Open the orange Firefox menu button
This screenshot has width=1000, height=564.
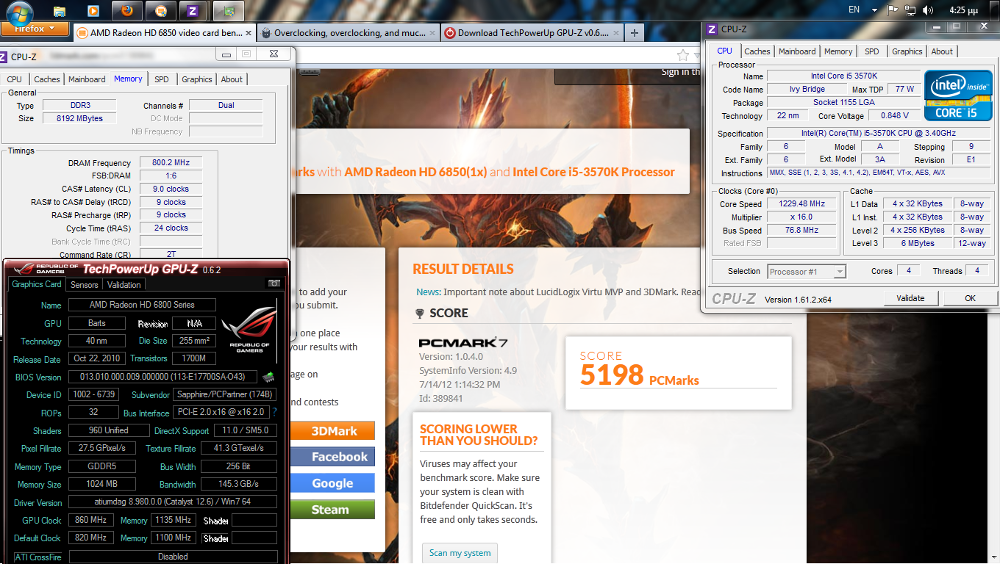pyautogui.click(x=35, y=29)
